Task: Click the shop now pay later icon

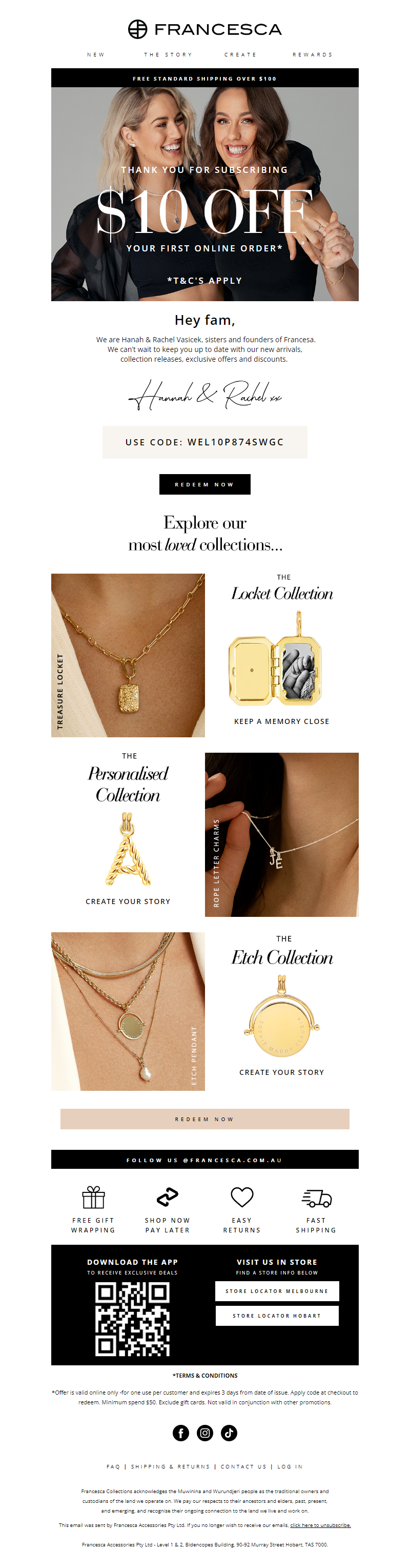Action: pyautogui.click(x=167, y=1197)
